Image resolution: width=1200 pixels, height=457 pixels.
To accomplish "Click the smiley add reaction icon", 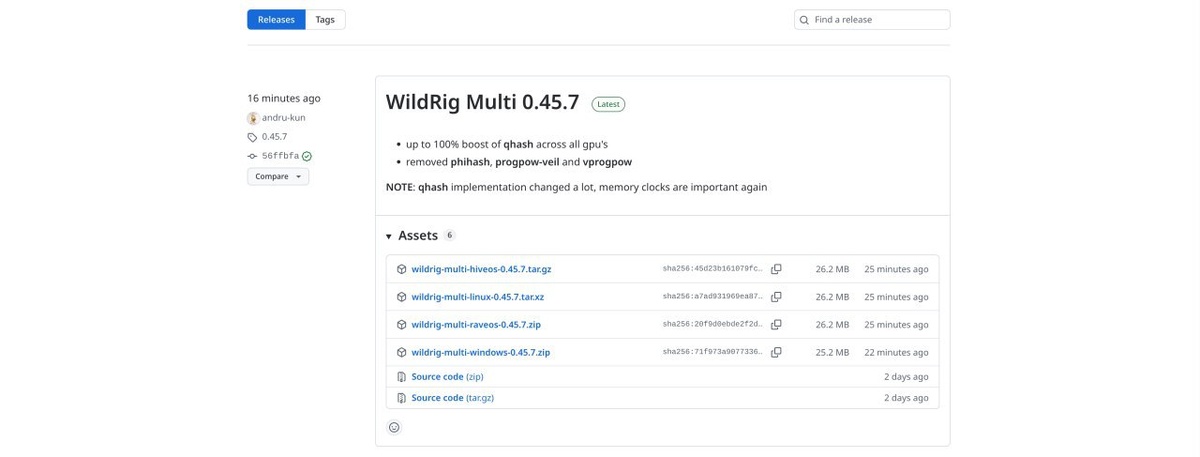I will point(394,427).
